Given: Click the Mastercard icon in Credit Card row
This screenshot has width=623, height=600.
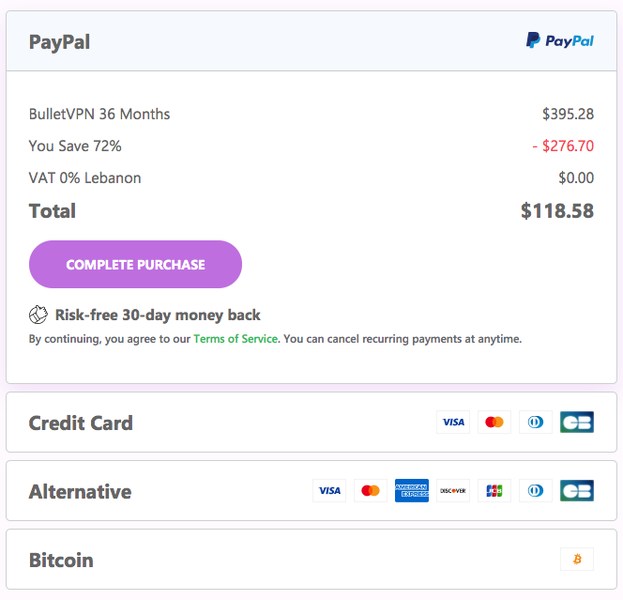Looking at the screenshot, I should tap(494, 422).
